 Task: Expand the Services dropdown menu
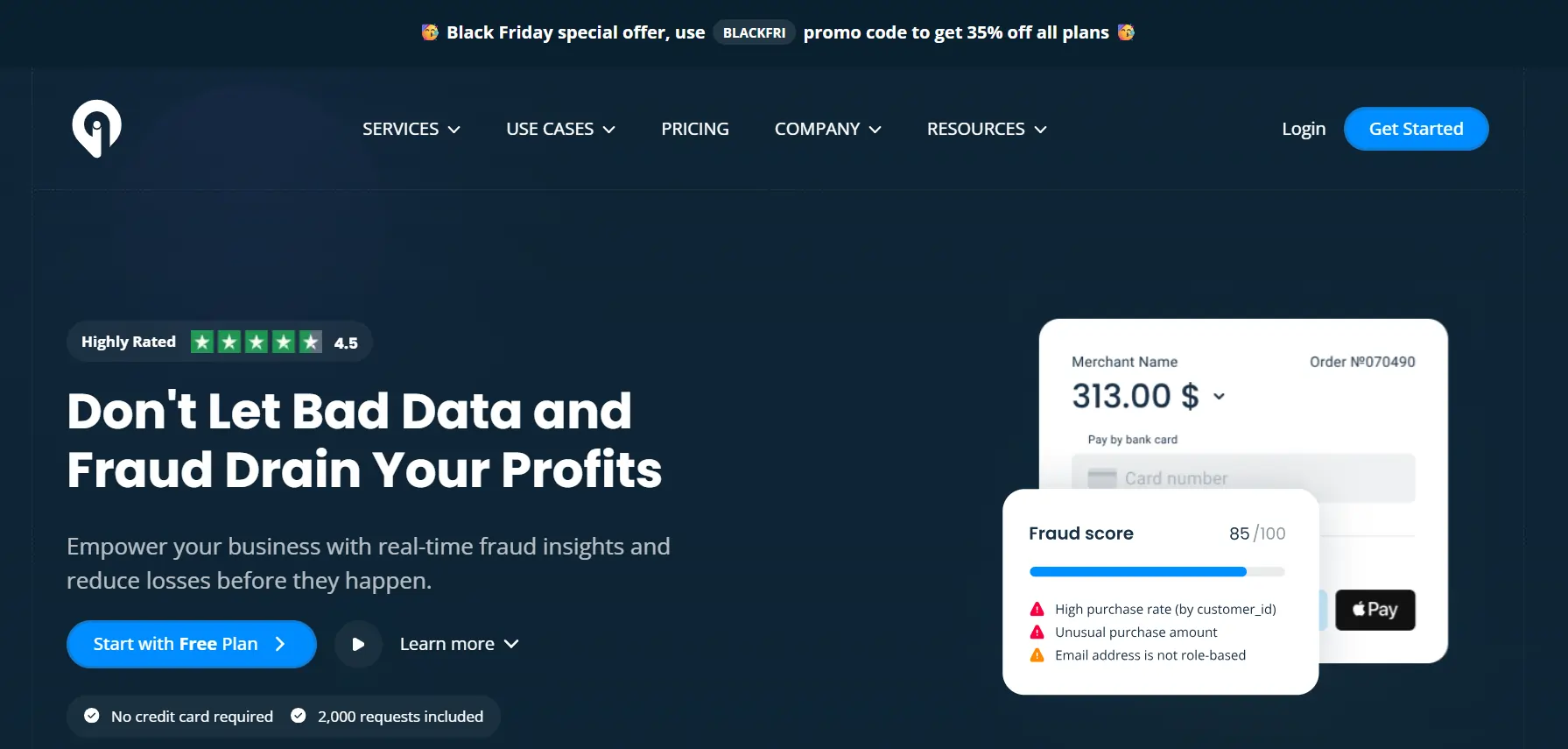coord(411,129)
